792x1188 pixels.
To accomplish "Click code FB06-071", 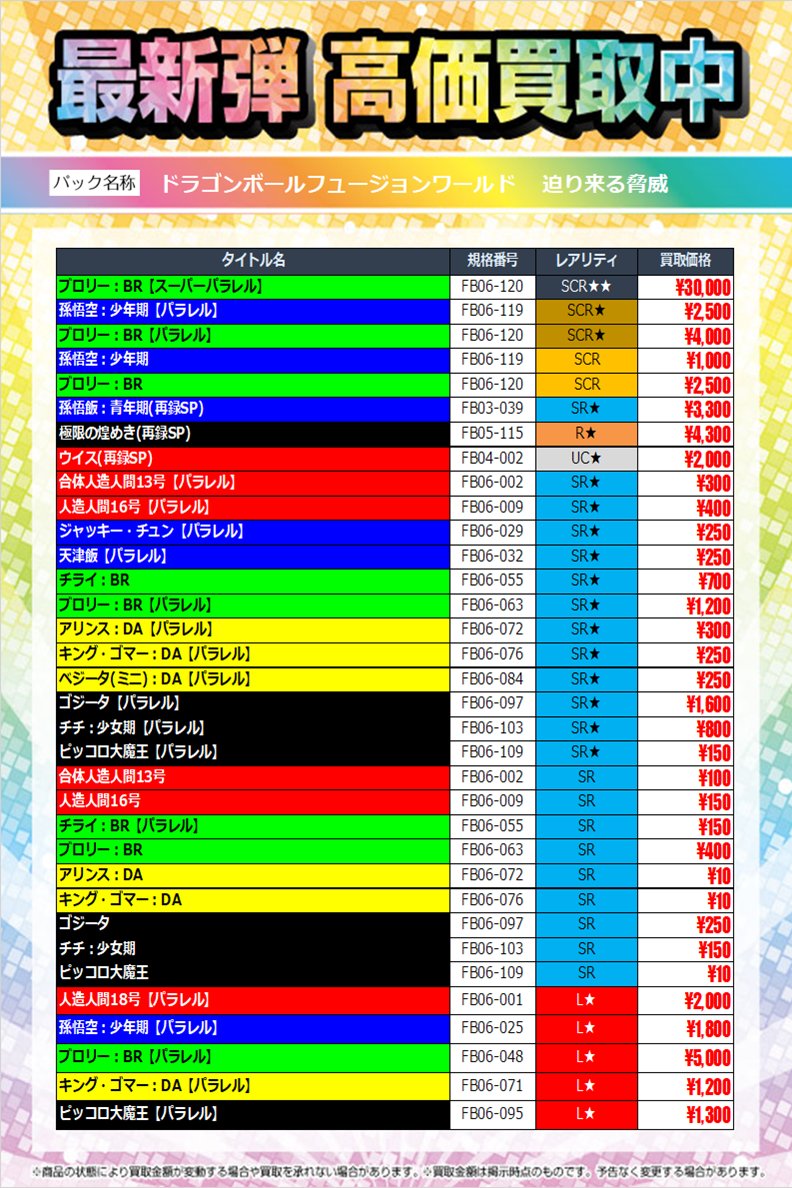I will point(493,1086).
